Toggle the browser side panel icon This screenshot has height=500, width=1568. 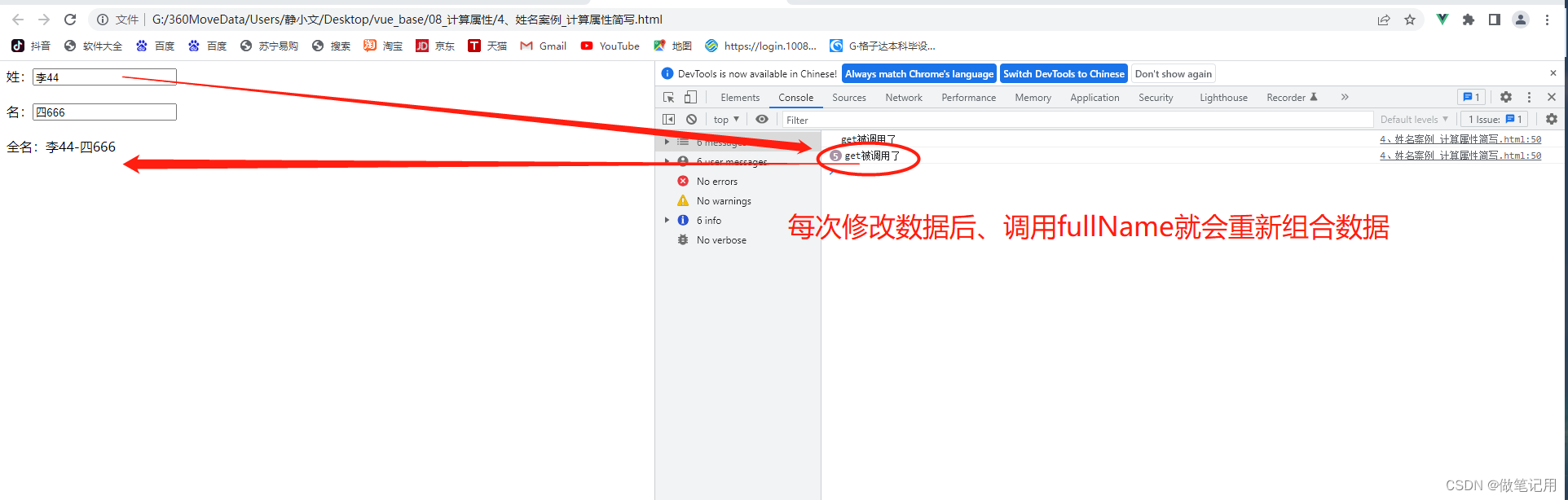tap(1495, 20)
